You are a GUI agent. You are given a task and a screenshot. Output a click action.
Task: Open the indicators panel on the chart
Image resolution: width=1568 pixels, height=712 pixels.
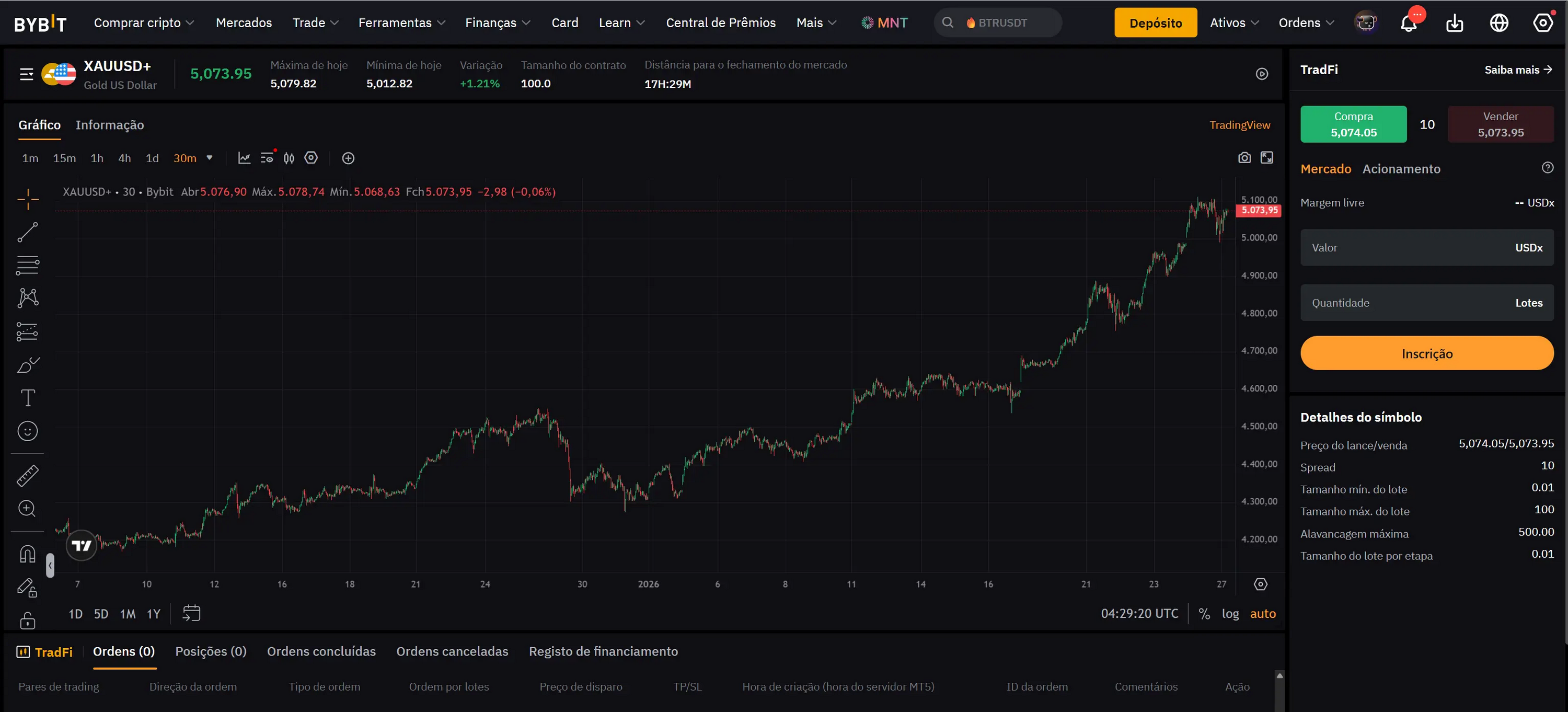click(x=244, y=158)
